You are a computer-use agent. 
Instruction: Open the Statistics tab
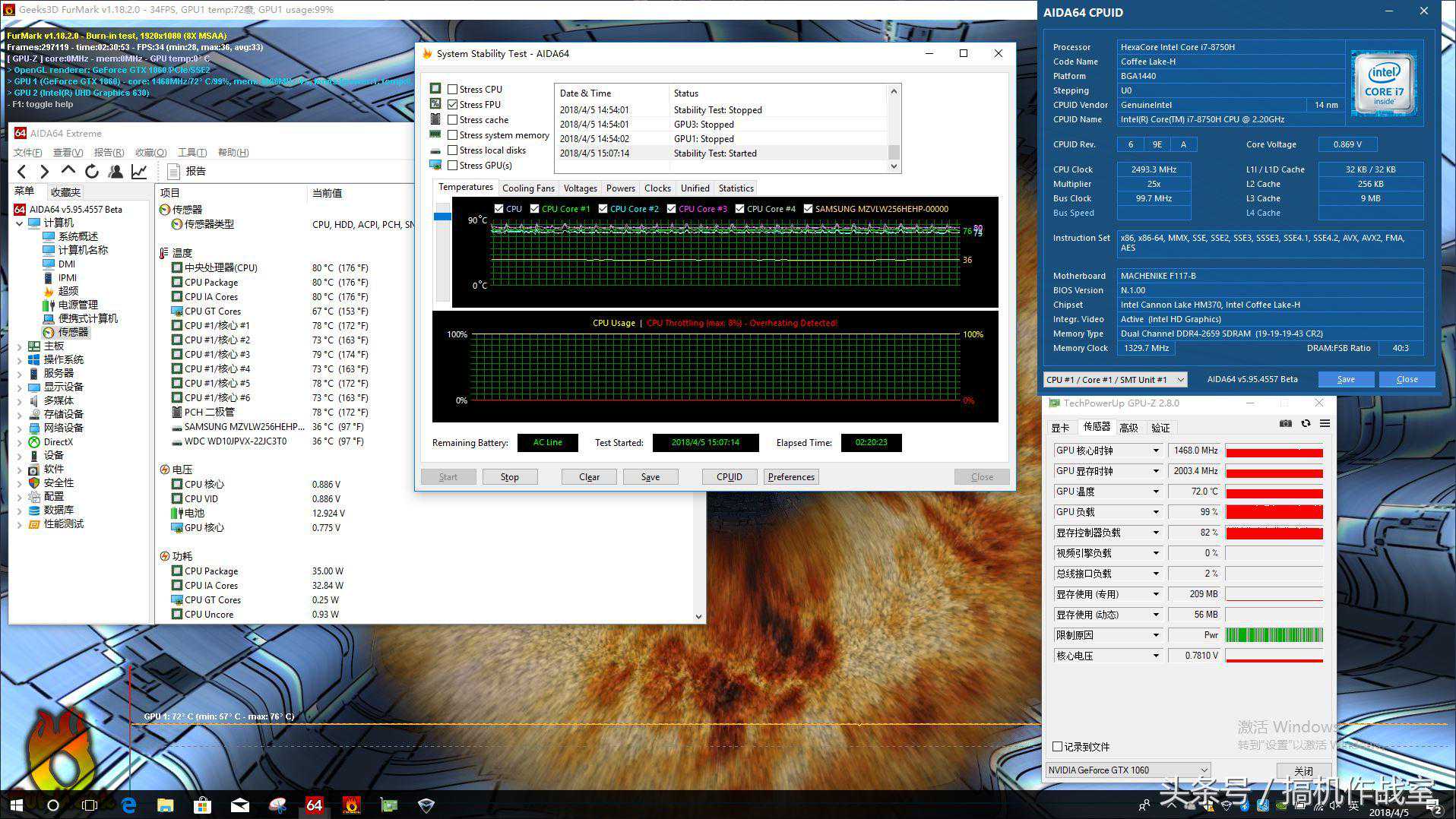pos(736,188)
